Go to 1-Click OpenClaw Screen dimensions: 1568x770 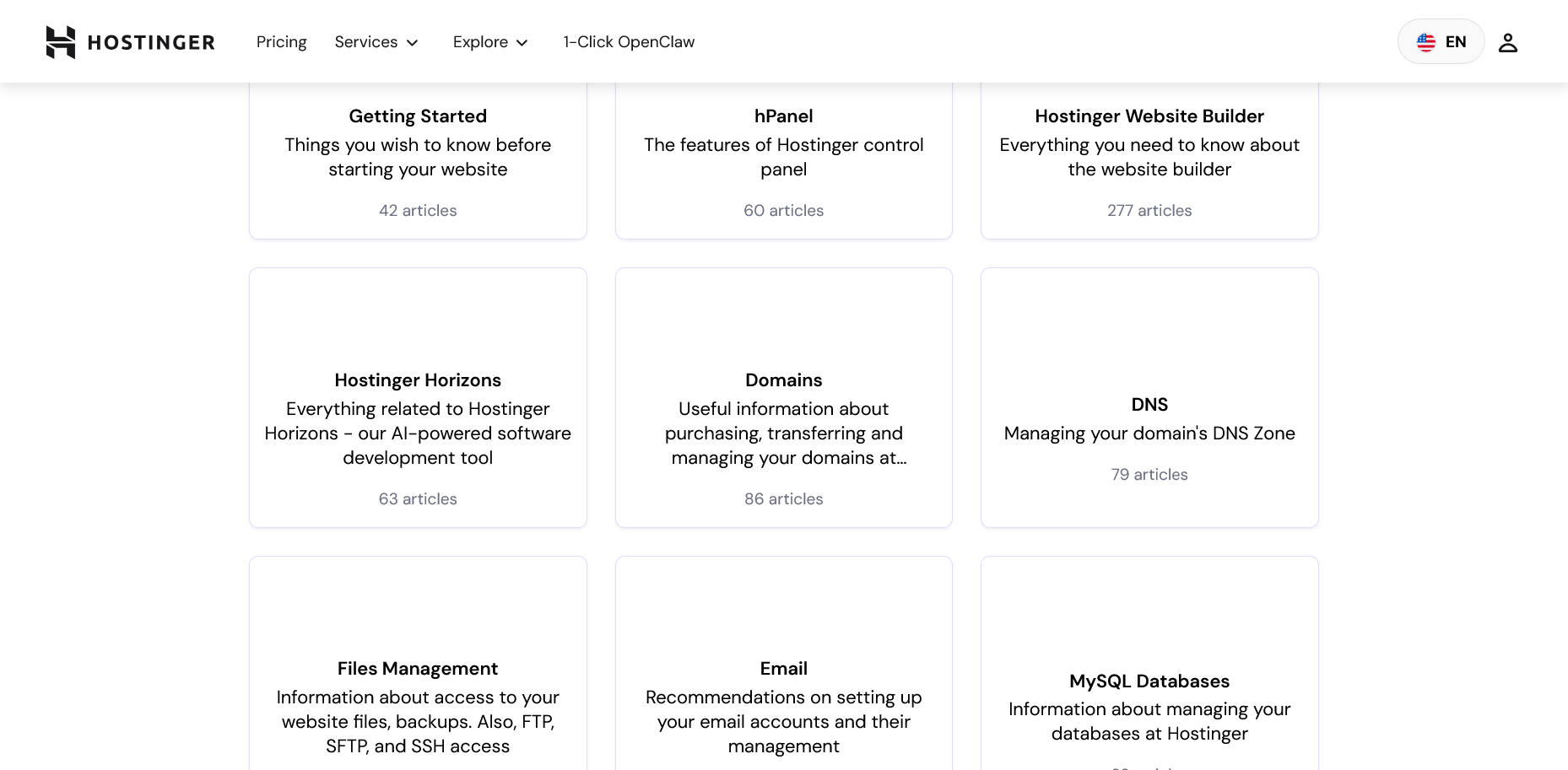coord(629,42)
